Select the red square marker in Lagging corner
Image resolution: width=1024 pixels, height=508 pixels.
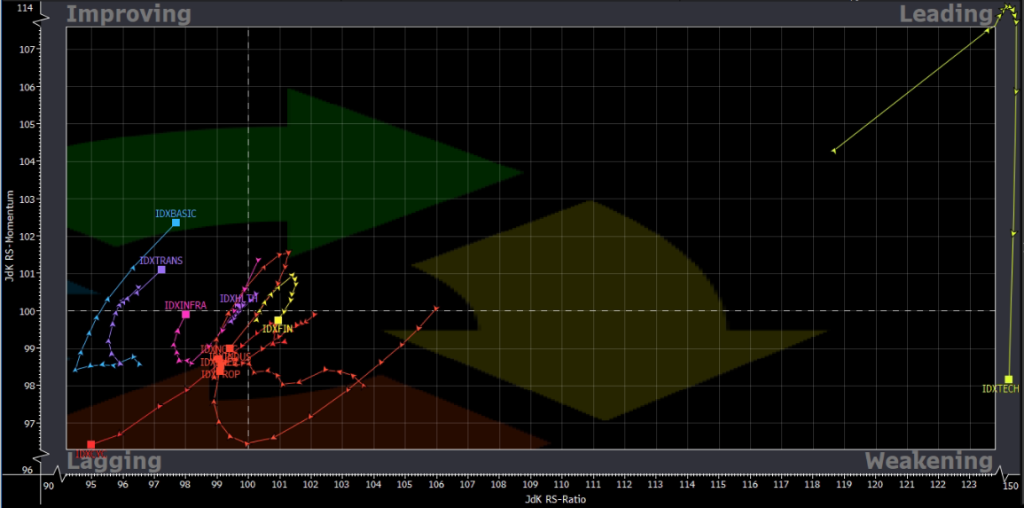91,445
